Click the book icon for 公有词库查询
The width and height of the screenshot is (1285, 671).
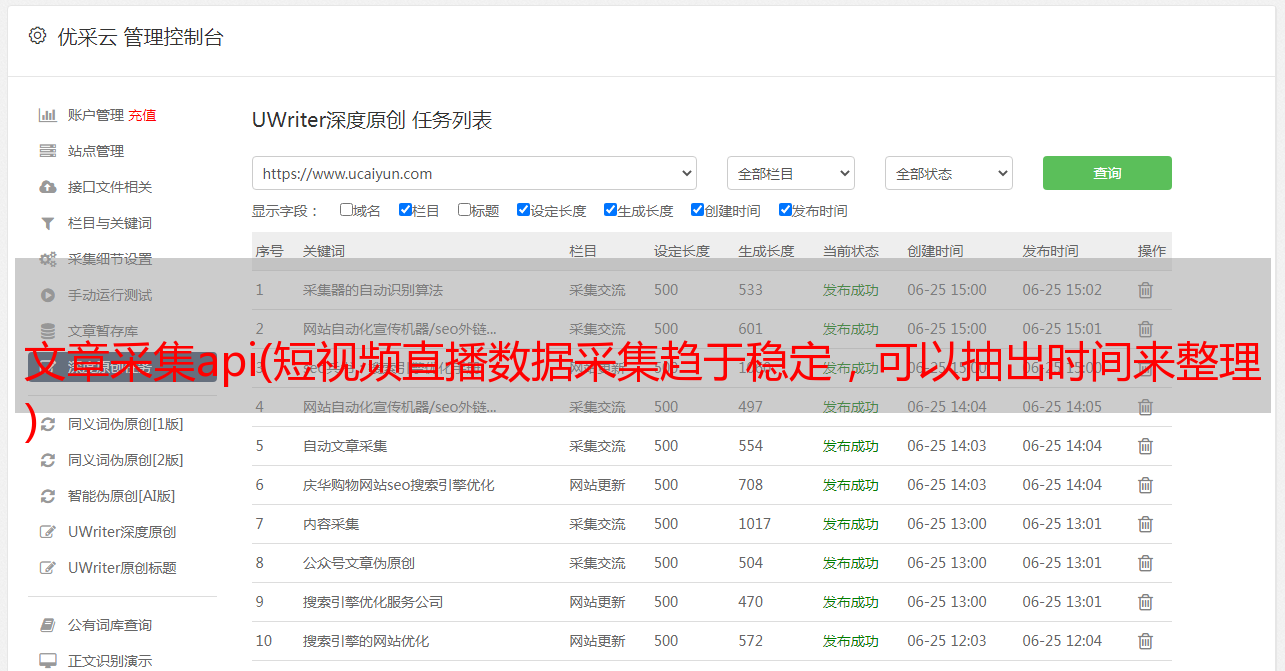[x=47, y=625]
